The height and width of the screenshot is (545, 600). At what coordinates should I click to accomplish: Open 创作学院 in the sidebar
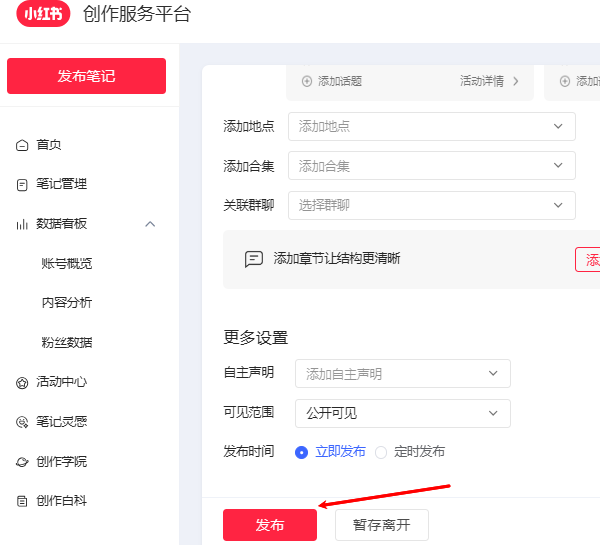point(61,462)
